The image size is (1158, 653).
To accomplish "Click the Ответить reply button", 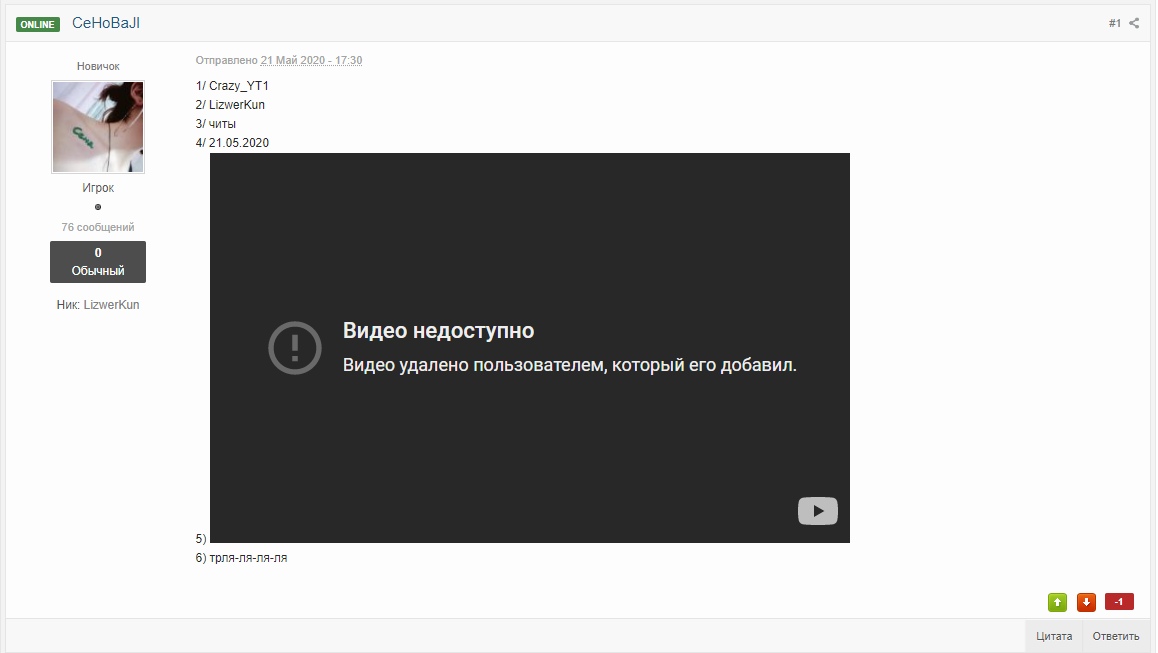I will point(1116,636).
